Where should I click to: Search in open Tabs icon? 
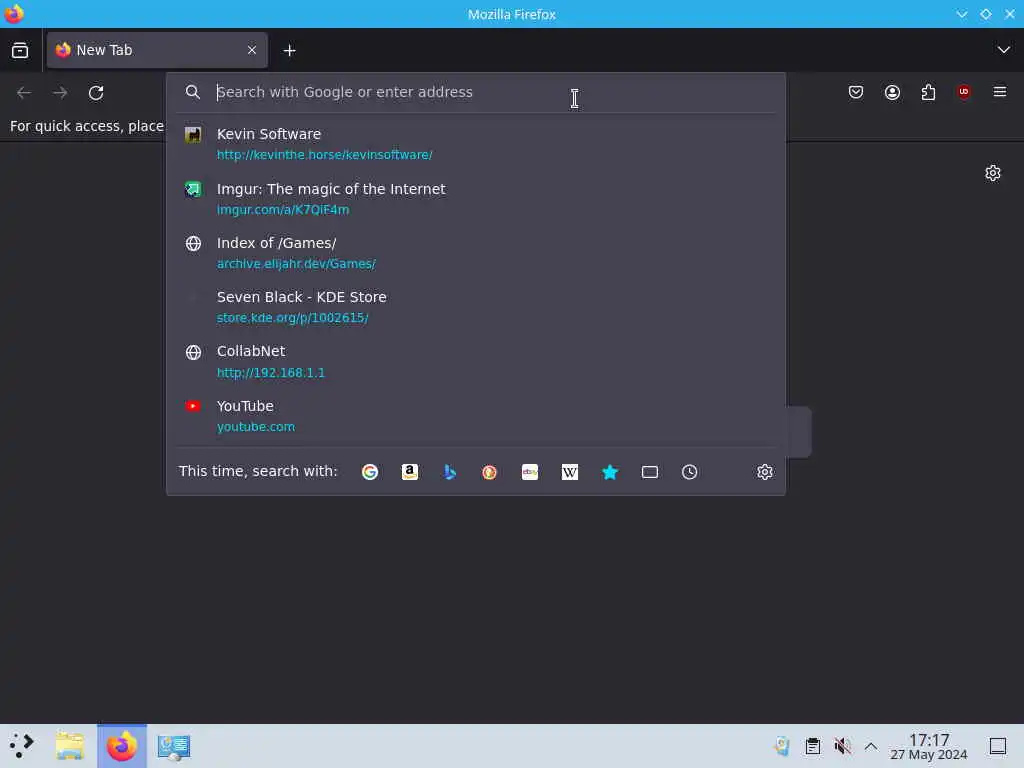pos(650,472)
